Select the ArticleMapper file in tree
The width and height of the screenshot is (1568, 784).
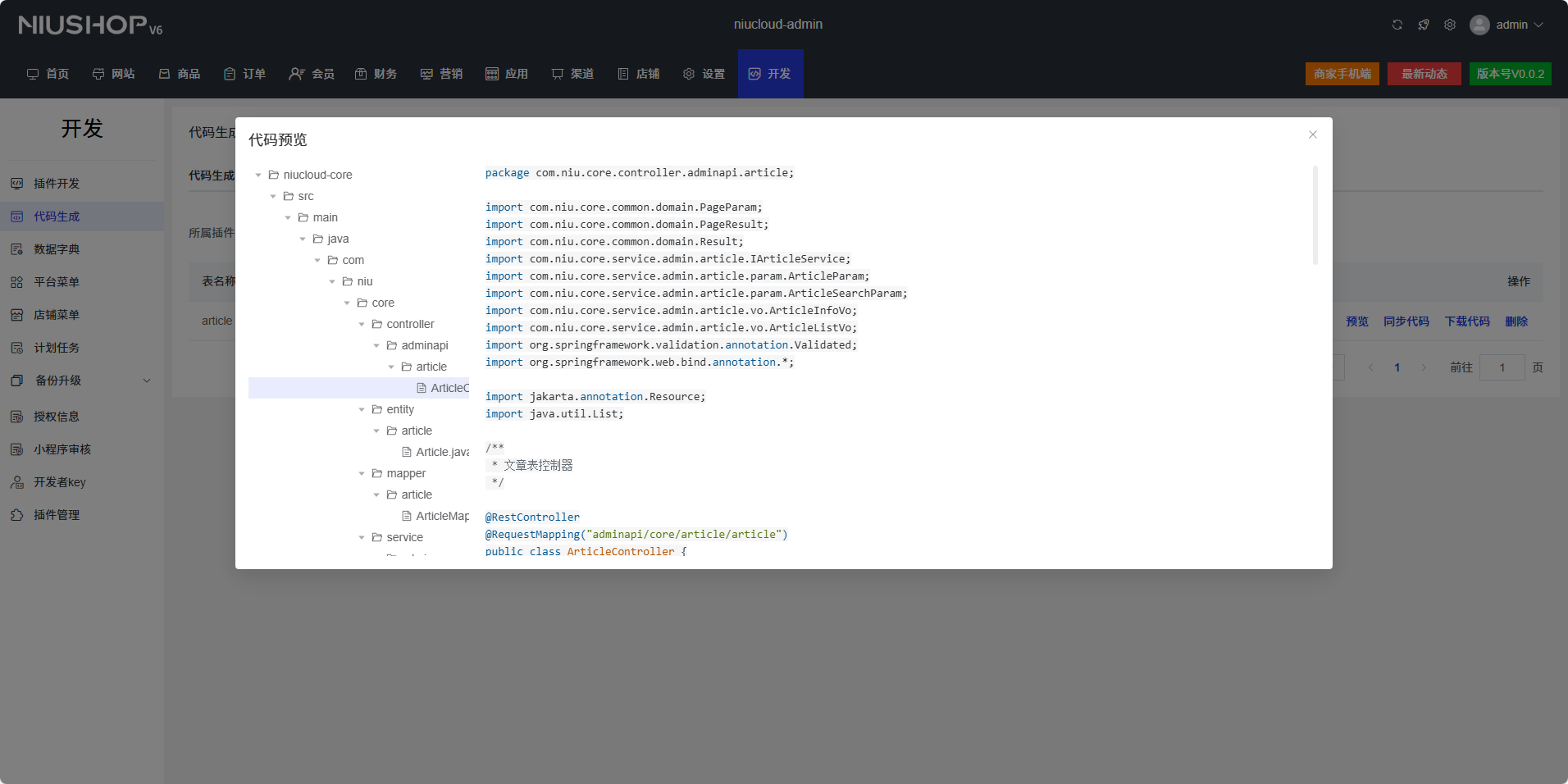coord(441,516)
